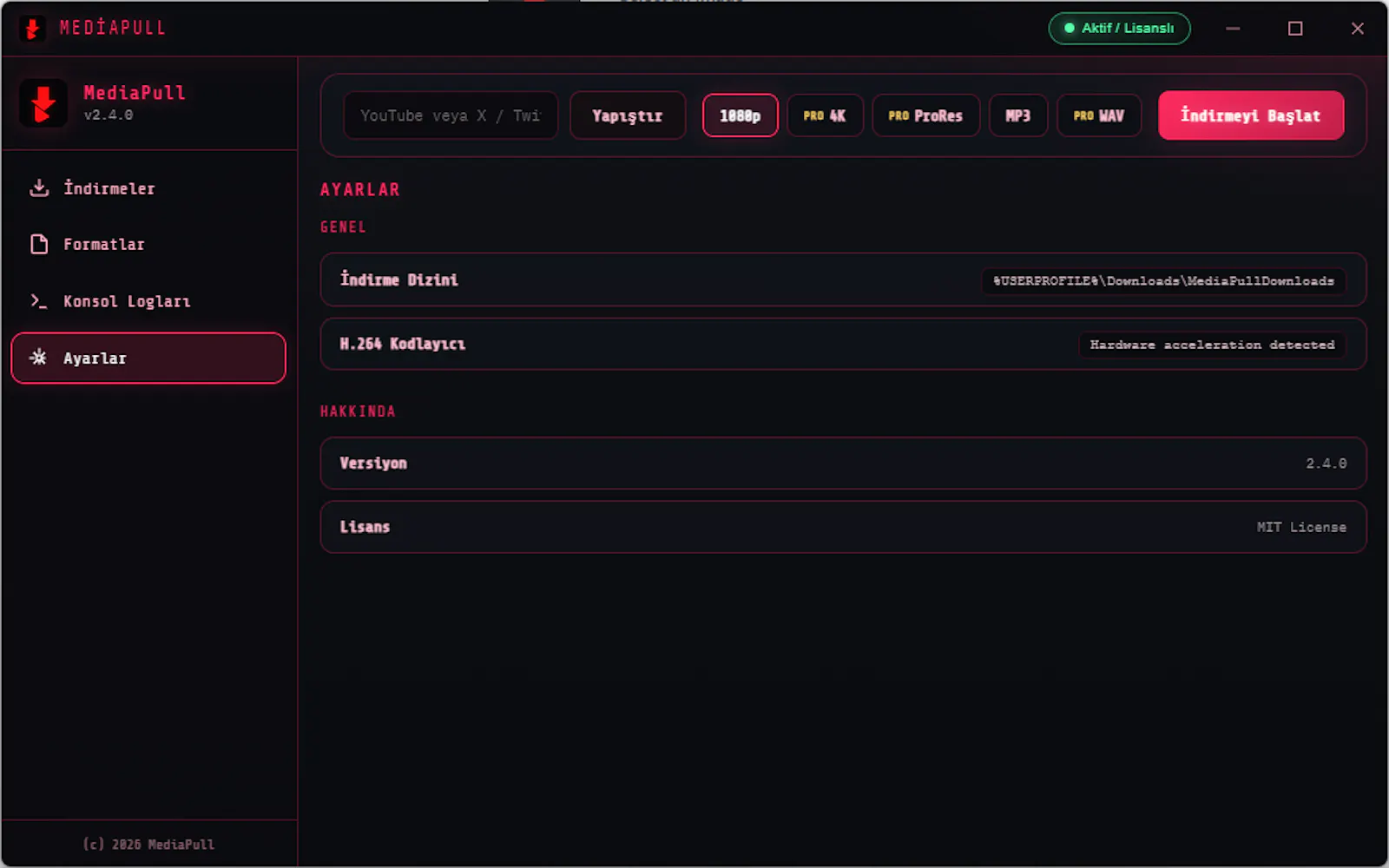Click the İndirme Dizini label
This screenshot has width=1389, height=868.
click(399, 279)
